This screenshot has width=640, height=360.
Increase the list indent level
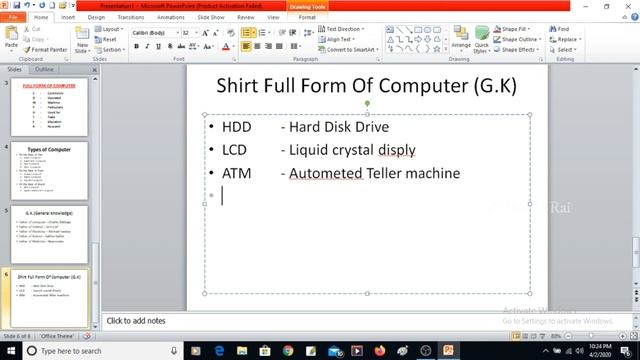[x=293, y=33]
